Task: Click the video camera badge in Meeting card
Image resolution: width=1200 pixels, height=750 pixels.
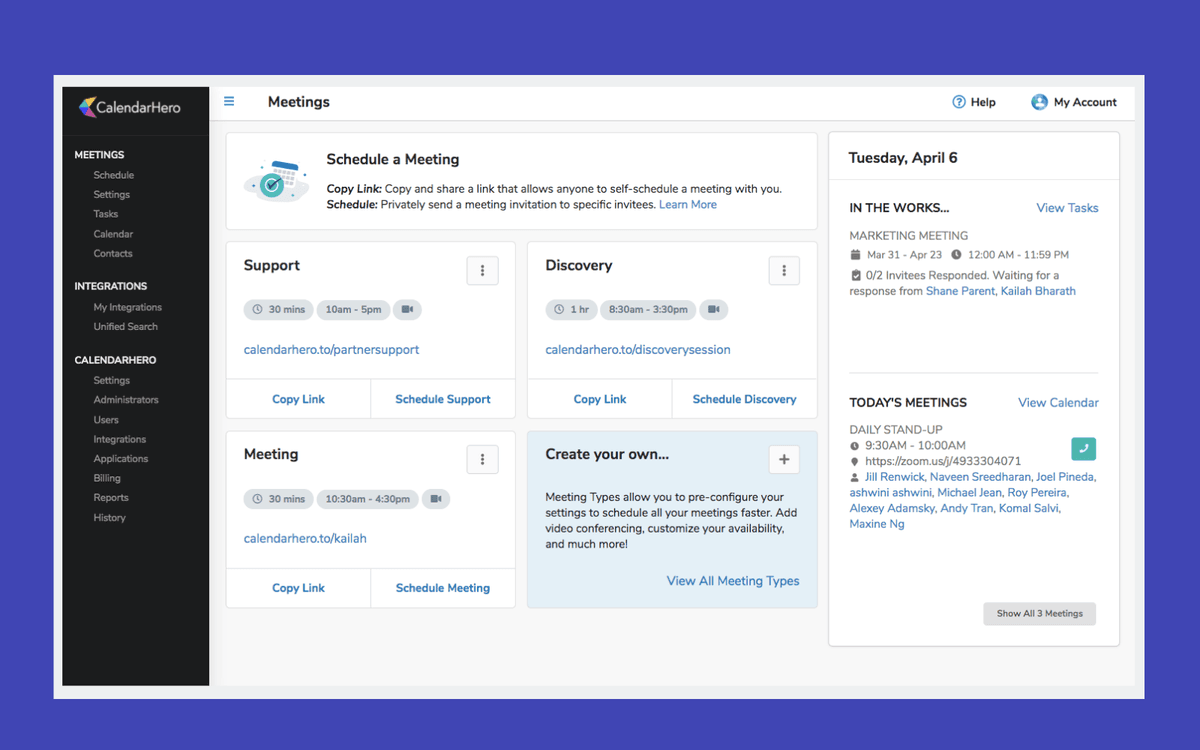Action: pos(435,499)
